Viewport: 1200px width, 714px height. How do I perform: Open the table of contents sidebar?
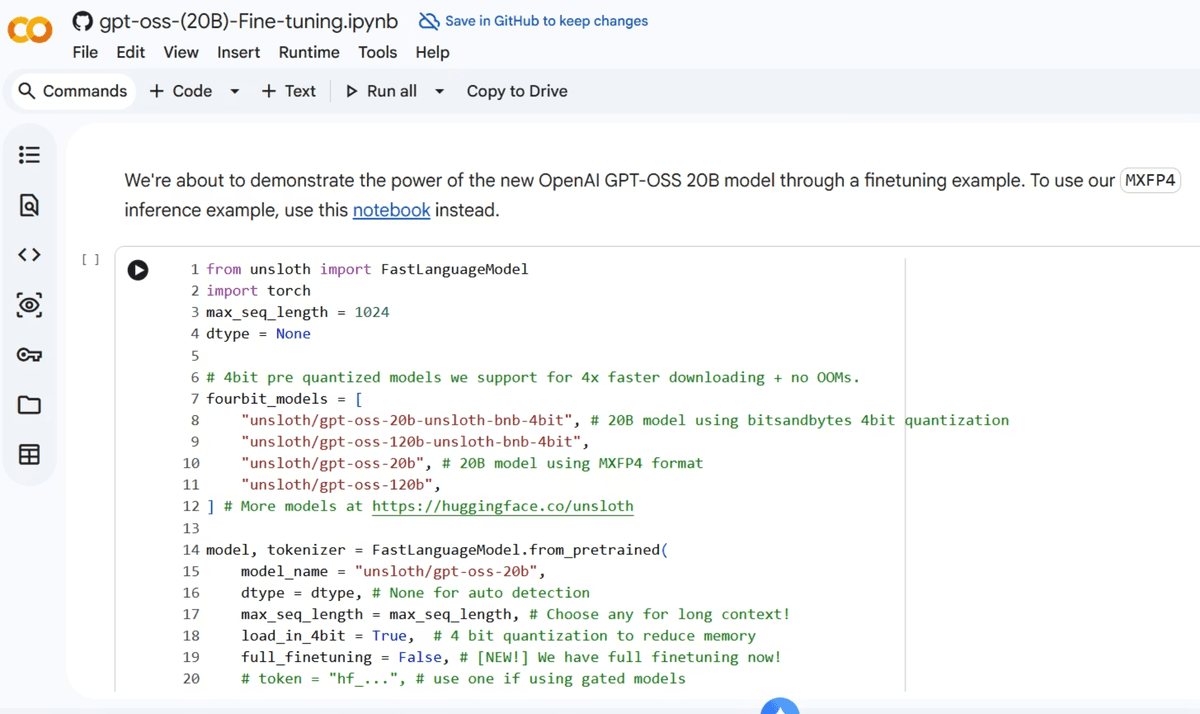29,154
